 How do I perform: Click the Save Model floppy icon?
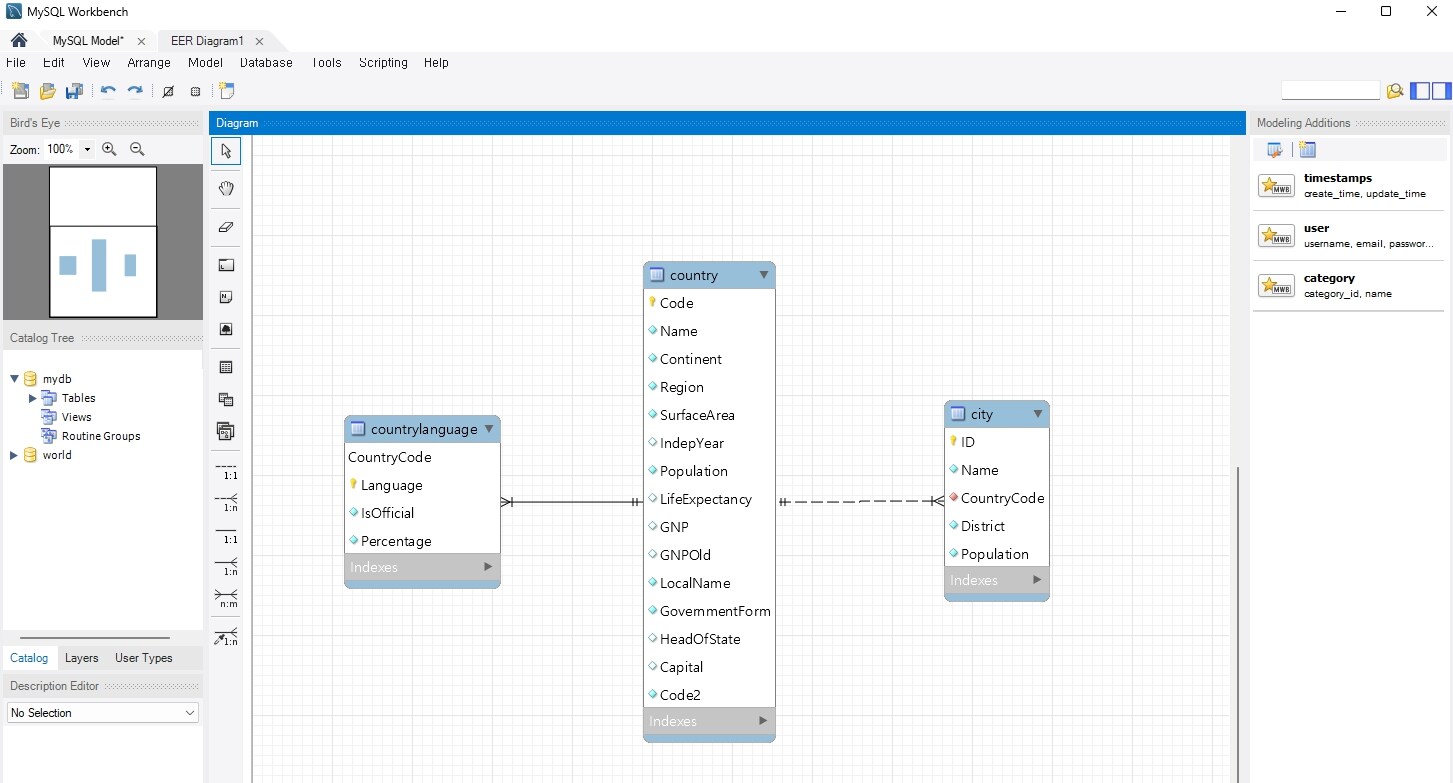74,91
